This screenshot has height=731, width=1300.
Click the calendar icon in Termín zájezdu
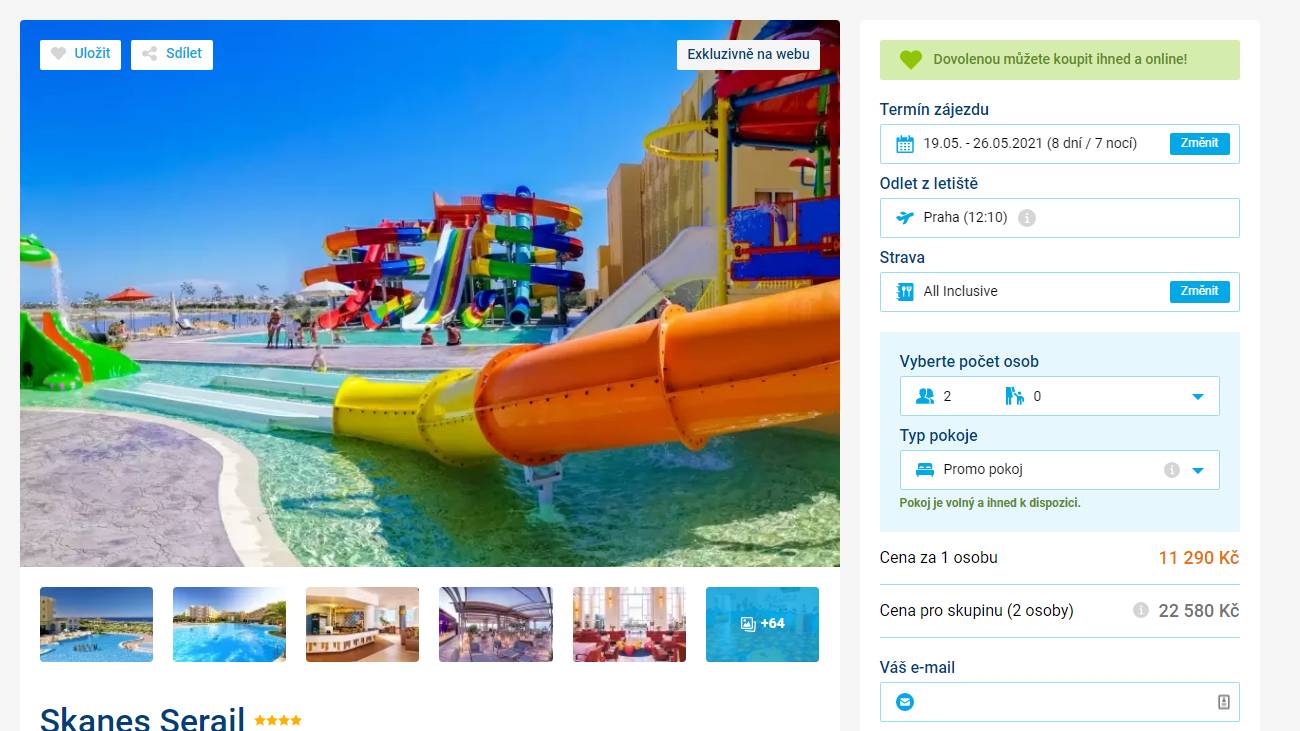(905, 144)
